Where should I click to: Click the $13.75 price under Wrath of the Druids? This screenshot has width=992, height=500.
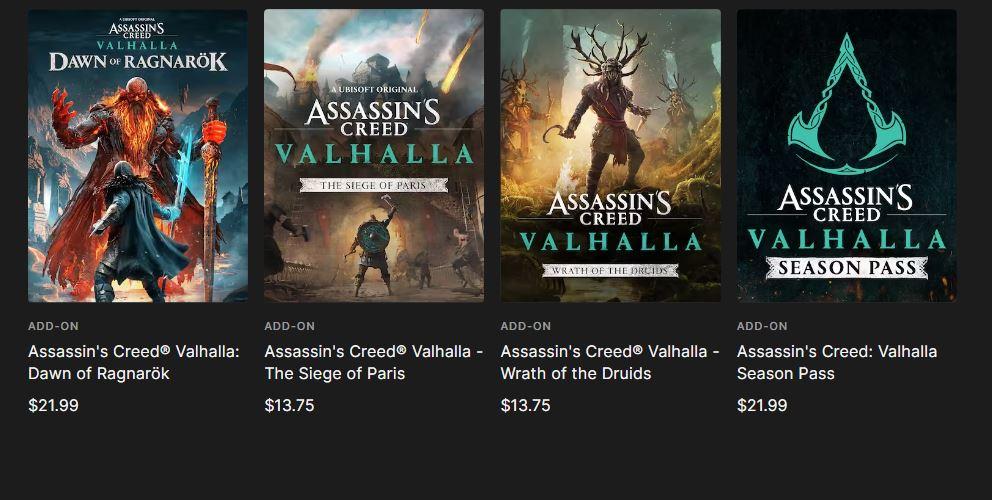point(525,405)
